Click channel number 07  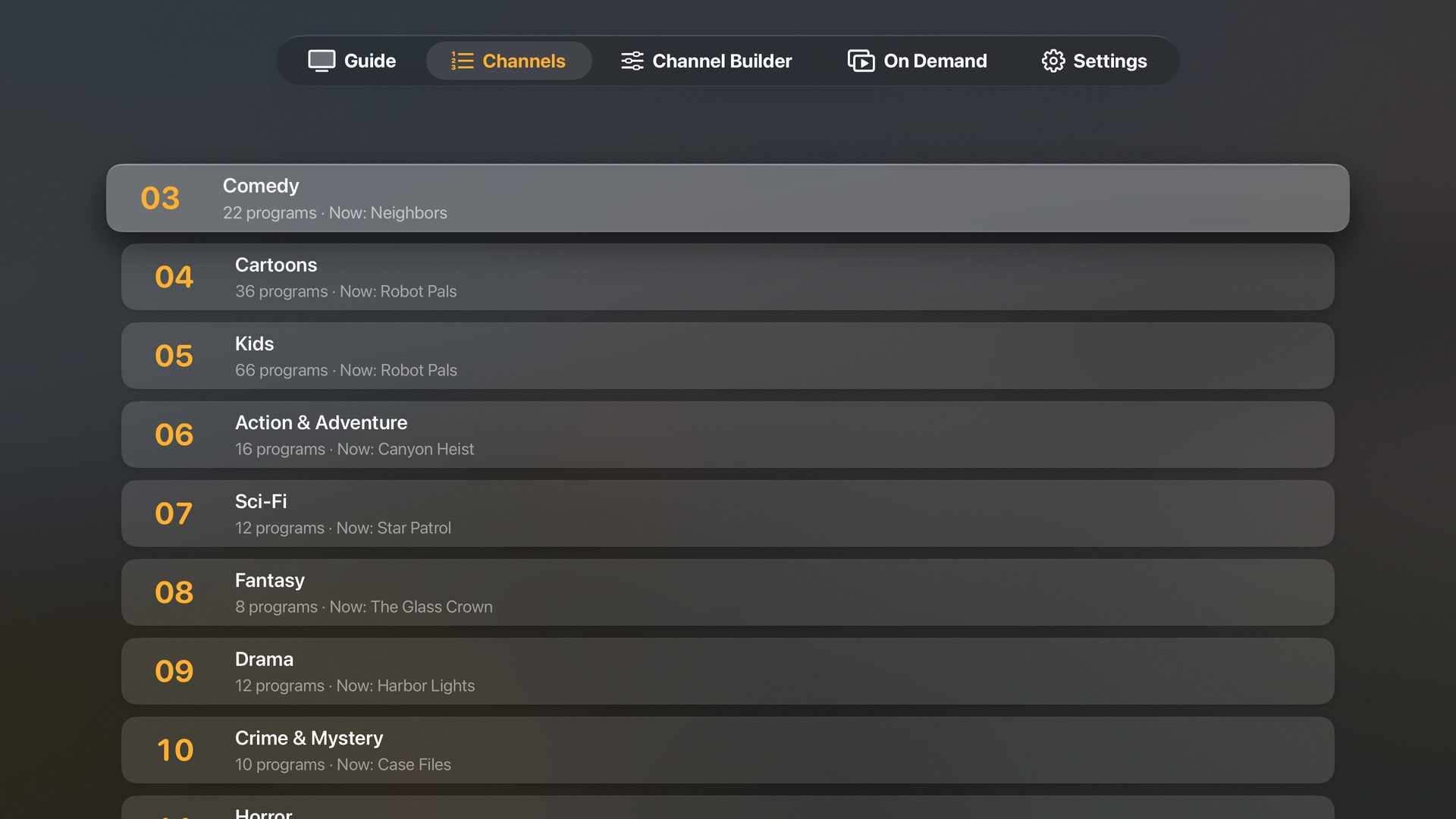click(174, 513)
